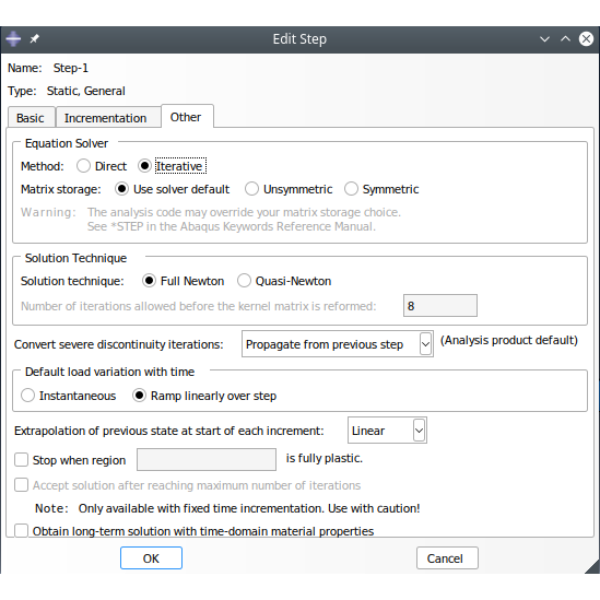Click the Edit Step title text
The width and height of the screenshot is (600, 600).
click(x=300, y=39)
